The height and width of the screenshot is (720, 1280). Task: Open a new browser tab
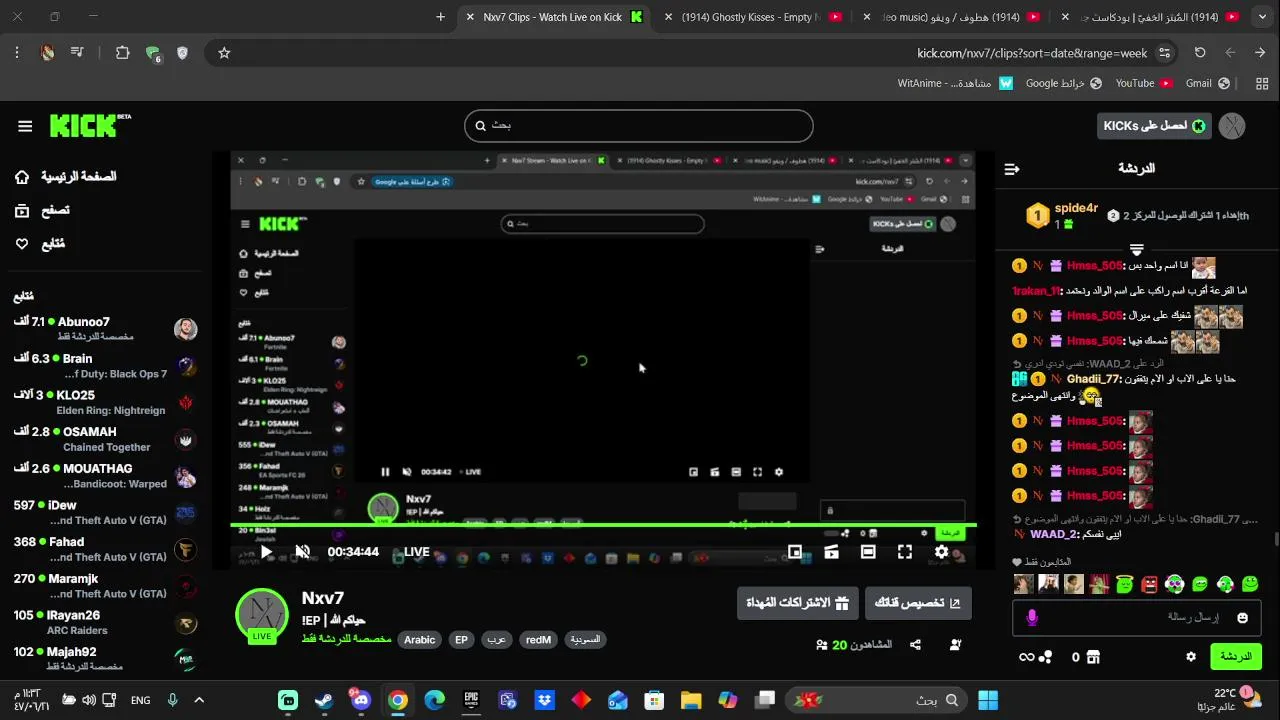point(440,17)
